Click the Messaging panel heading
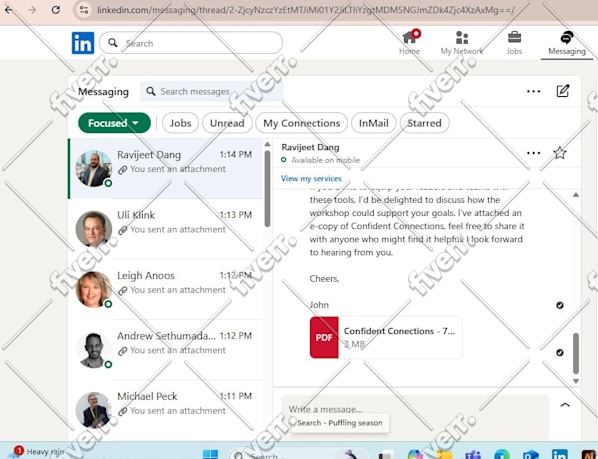Screen dimensions: 598x459 point(103,91)
